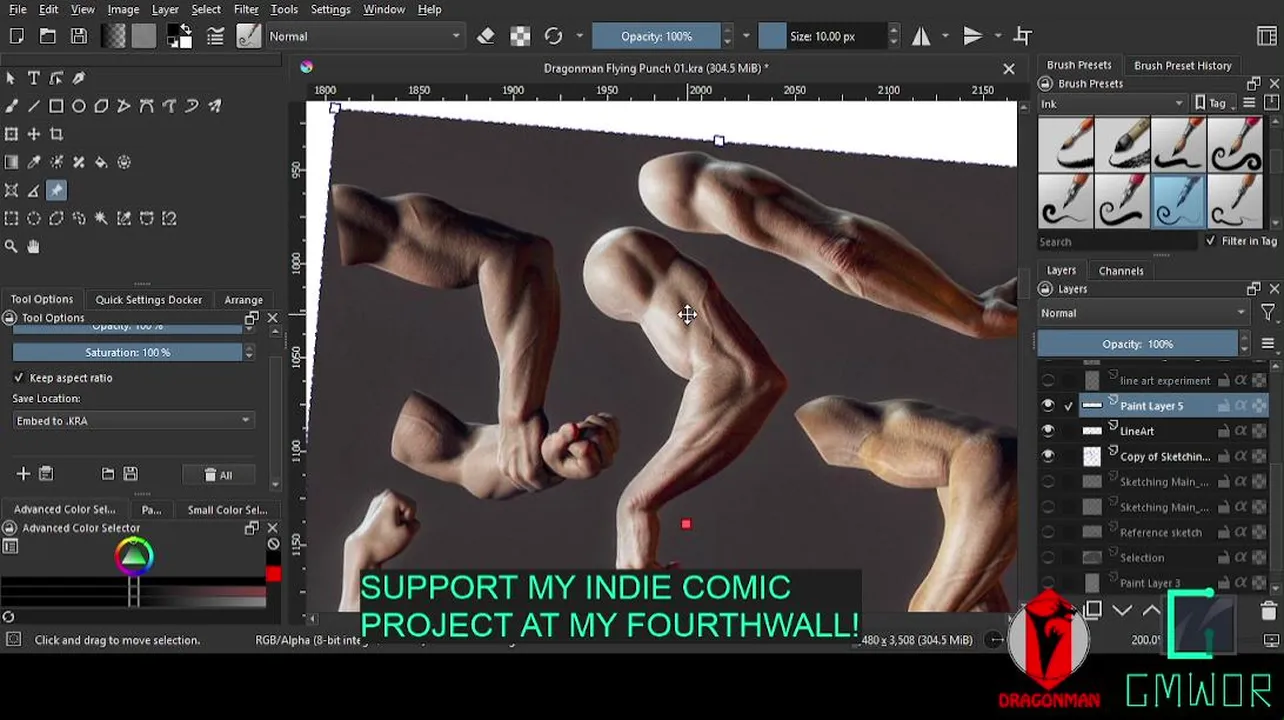Select the Polyline tool
1284x720 pixels.
click(124, 106)
